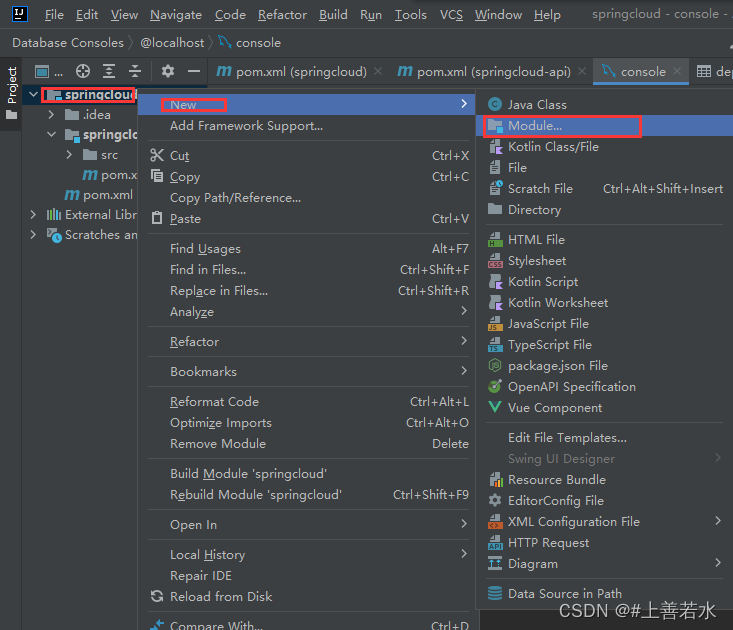Click Database Consoles breadcrumb
Image resolution: width=733 pixels, height=630 pixels.
tap(68, 43)
